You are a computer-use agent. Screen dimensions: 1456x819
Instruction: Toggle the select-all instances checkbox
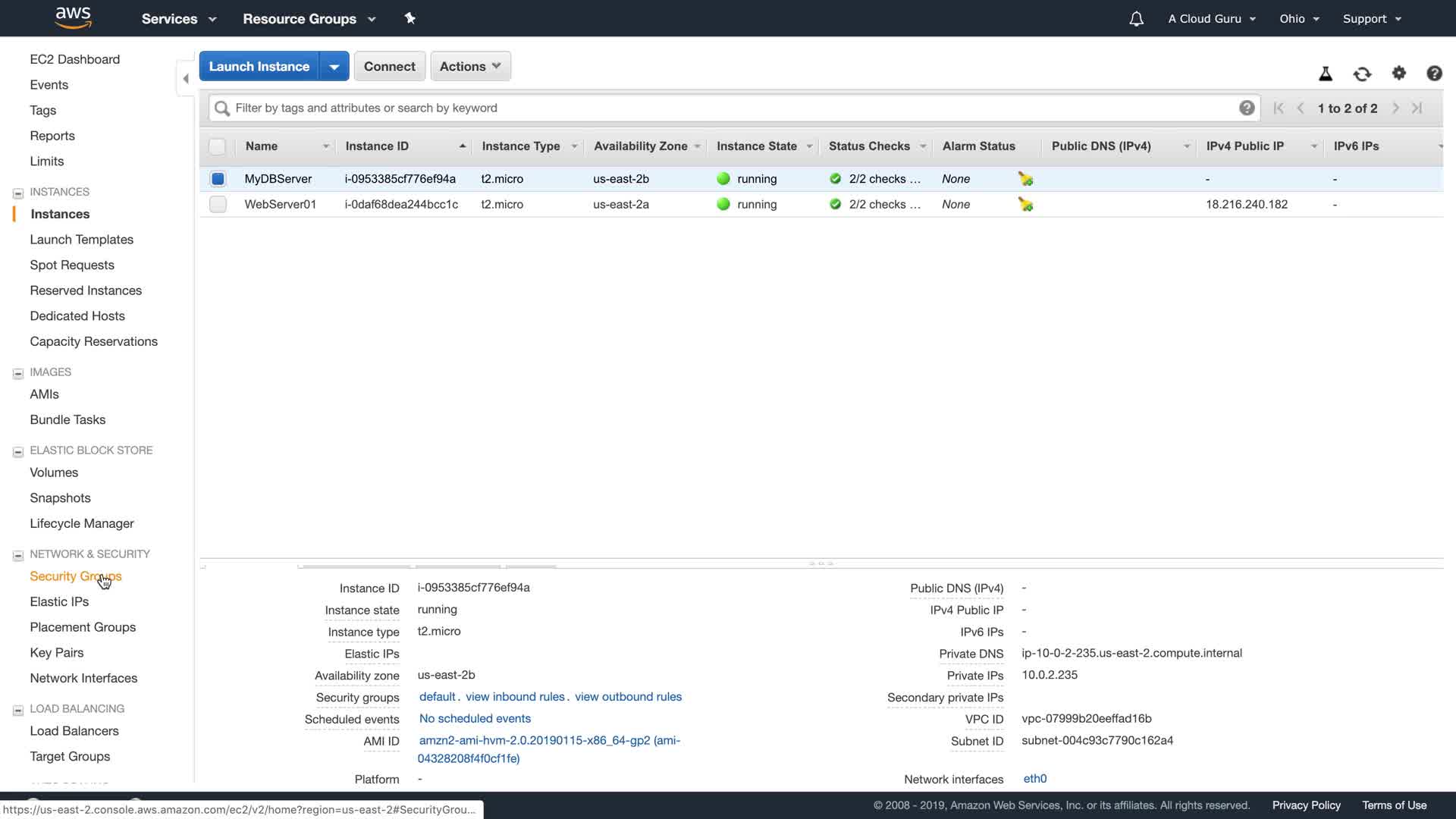pos(218,146)
